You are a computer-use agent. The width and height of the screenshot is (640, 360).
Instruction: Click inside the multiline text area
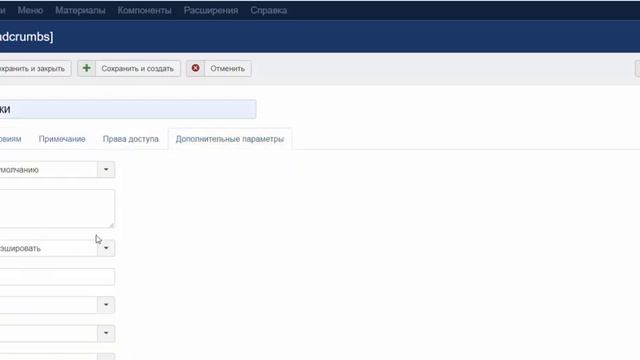57,209
